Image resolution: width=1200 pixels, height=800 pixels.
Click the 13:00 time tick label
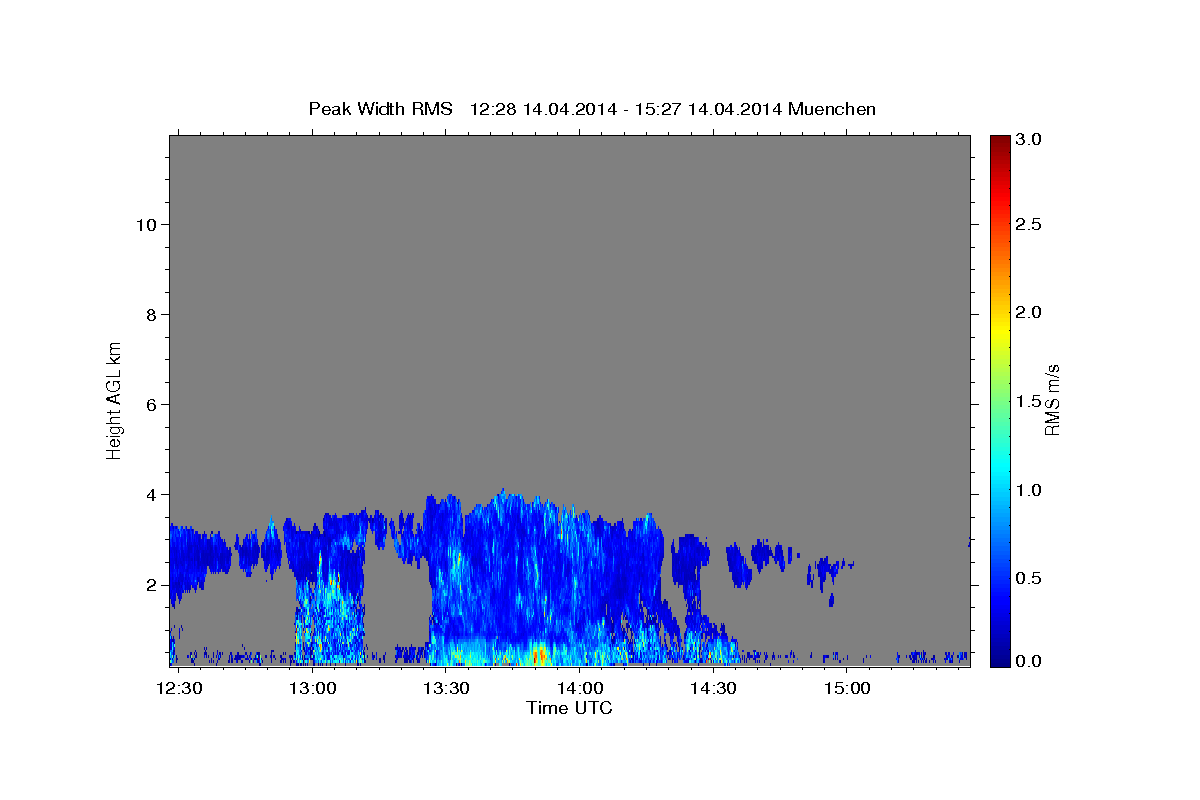pos(314,689)
